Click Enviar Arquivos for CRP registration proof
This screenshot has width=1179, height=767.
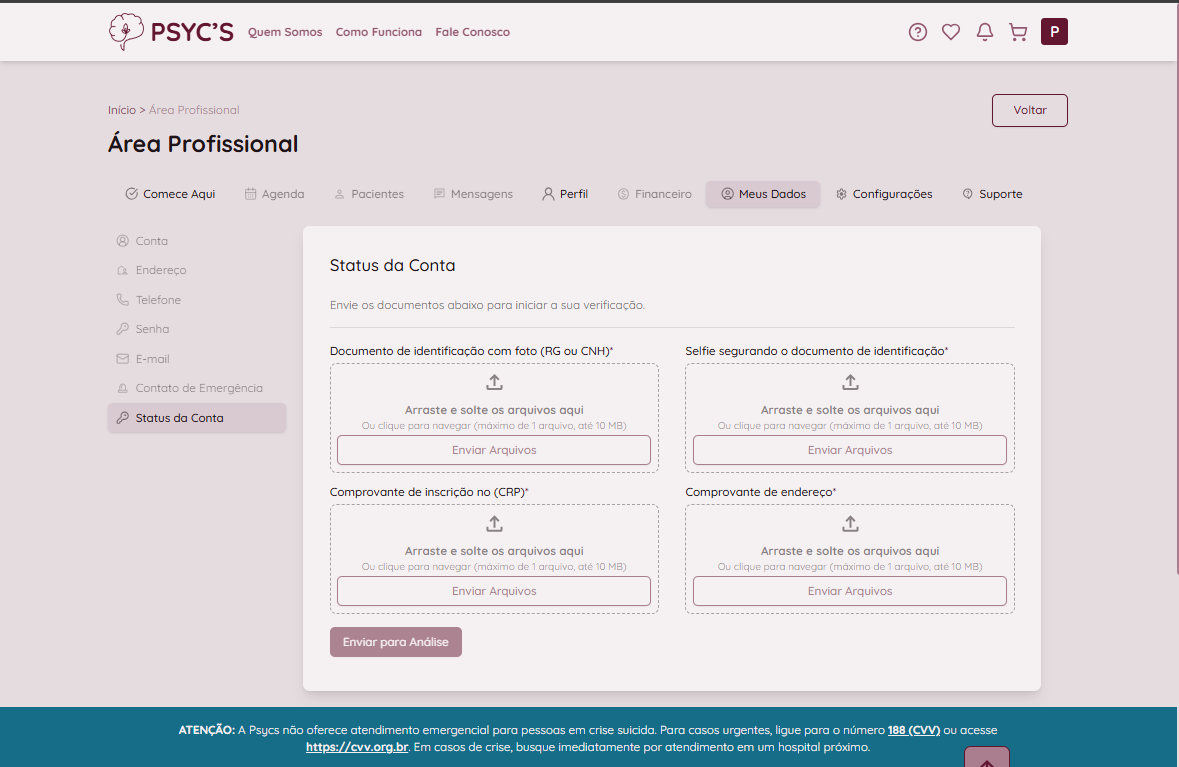click(494, 591)
